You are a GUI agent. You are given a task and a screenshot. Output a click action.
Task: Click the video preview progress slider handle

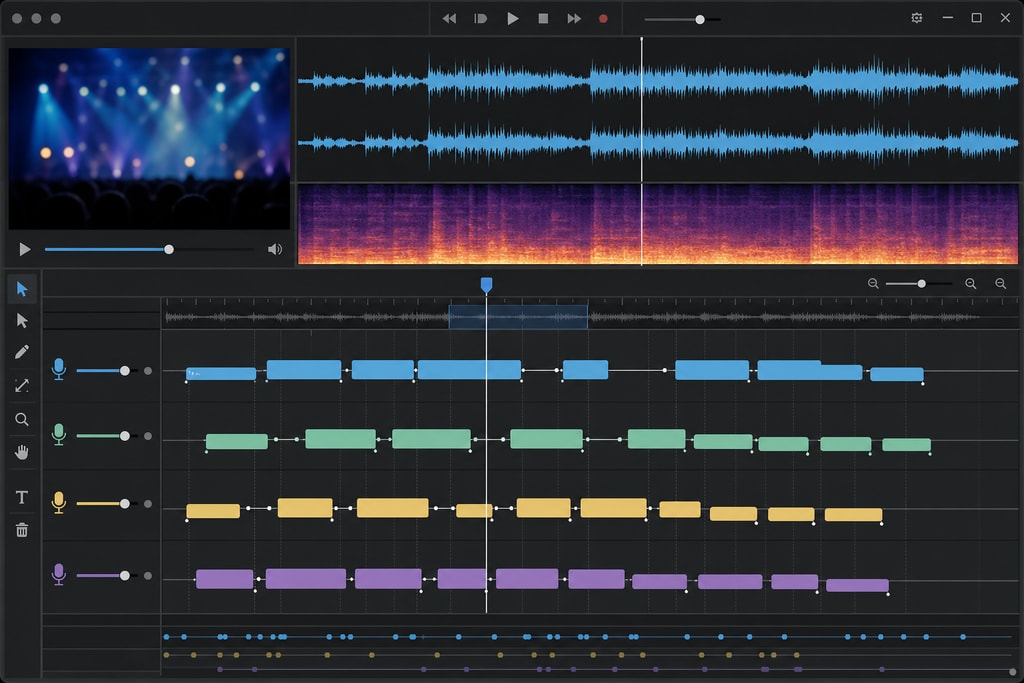click(x=168, y=249)
